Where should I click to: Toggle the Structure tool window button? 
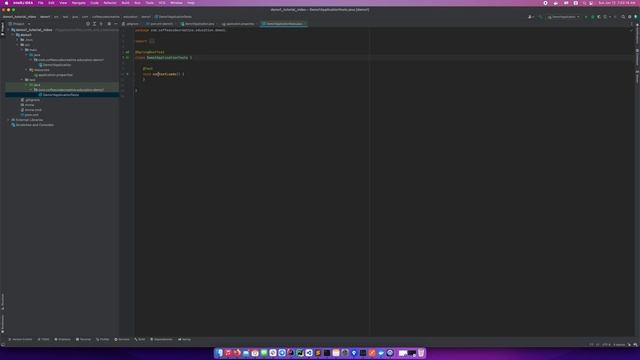[2, 302]
